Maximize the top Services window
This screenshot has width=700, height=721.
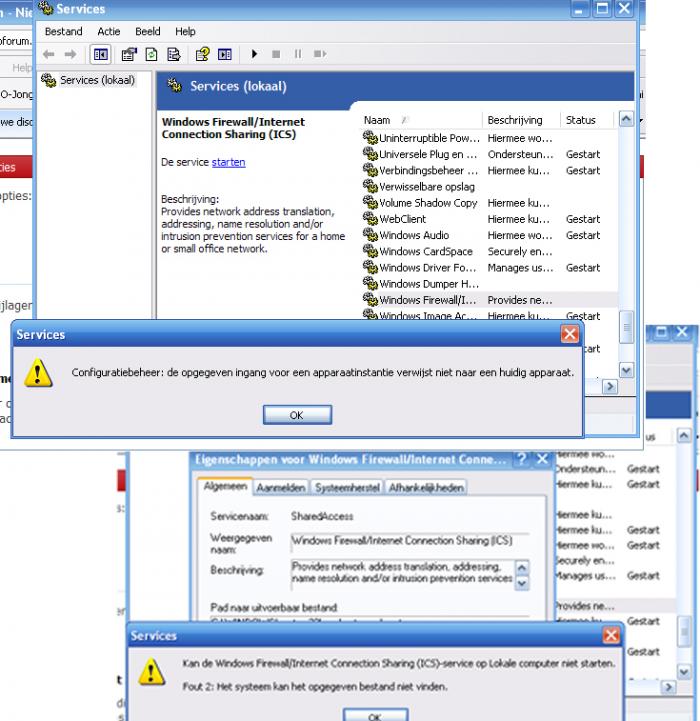pyautogui.click(x=602, y=8)
